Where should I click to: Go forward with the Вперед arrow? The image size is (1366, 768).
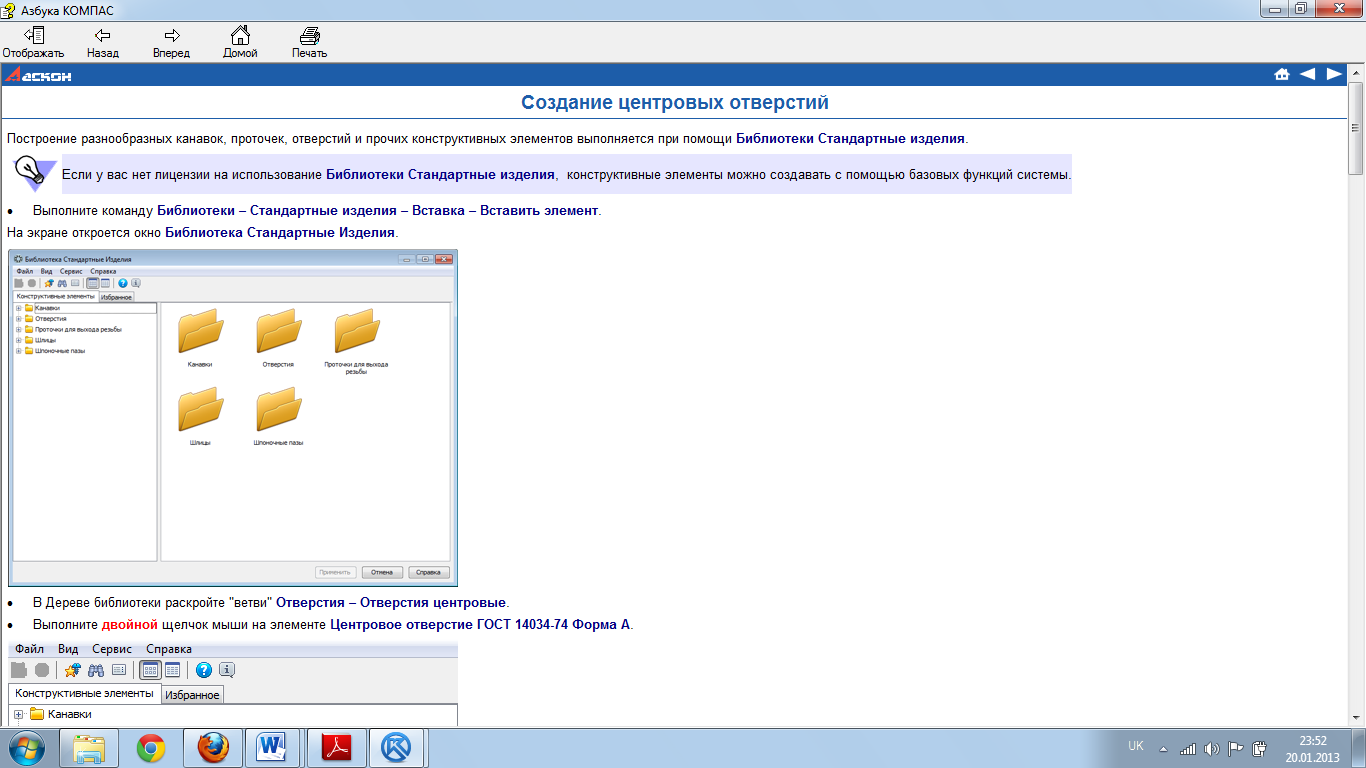[x=171, y=35]
